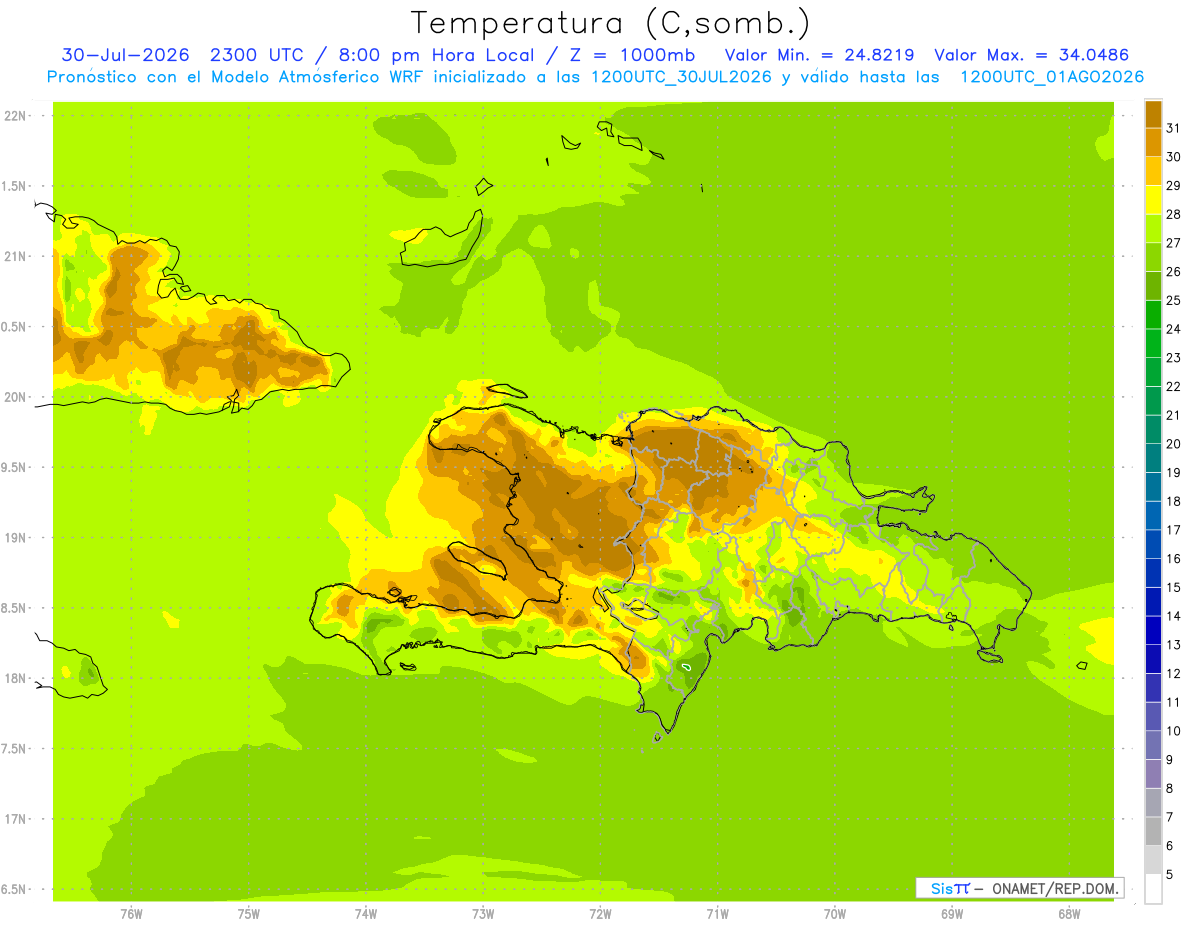This screenshot has width=1200, height=927.
Task: Click the '69W' longitude label
Action: pyautogui.click(x=952, y=914)
